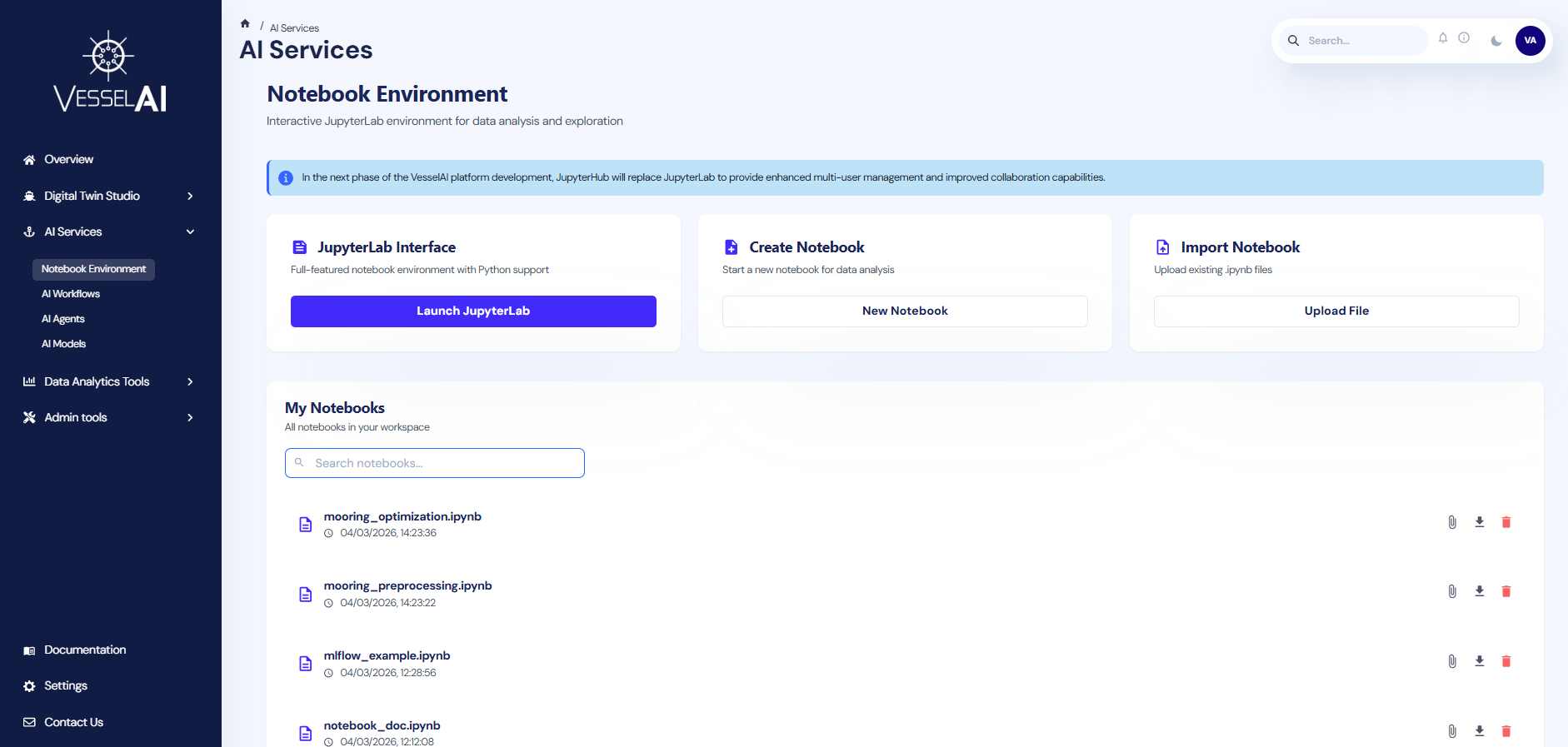
Task: Click the home breadcrumb icon
Action: (x=245, y=24)
